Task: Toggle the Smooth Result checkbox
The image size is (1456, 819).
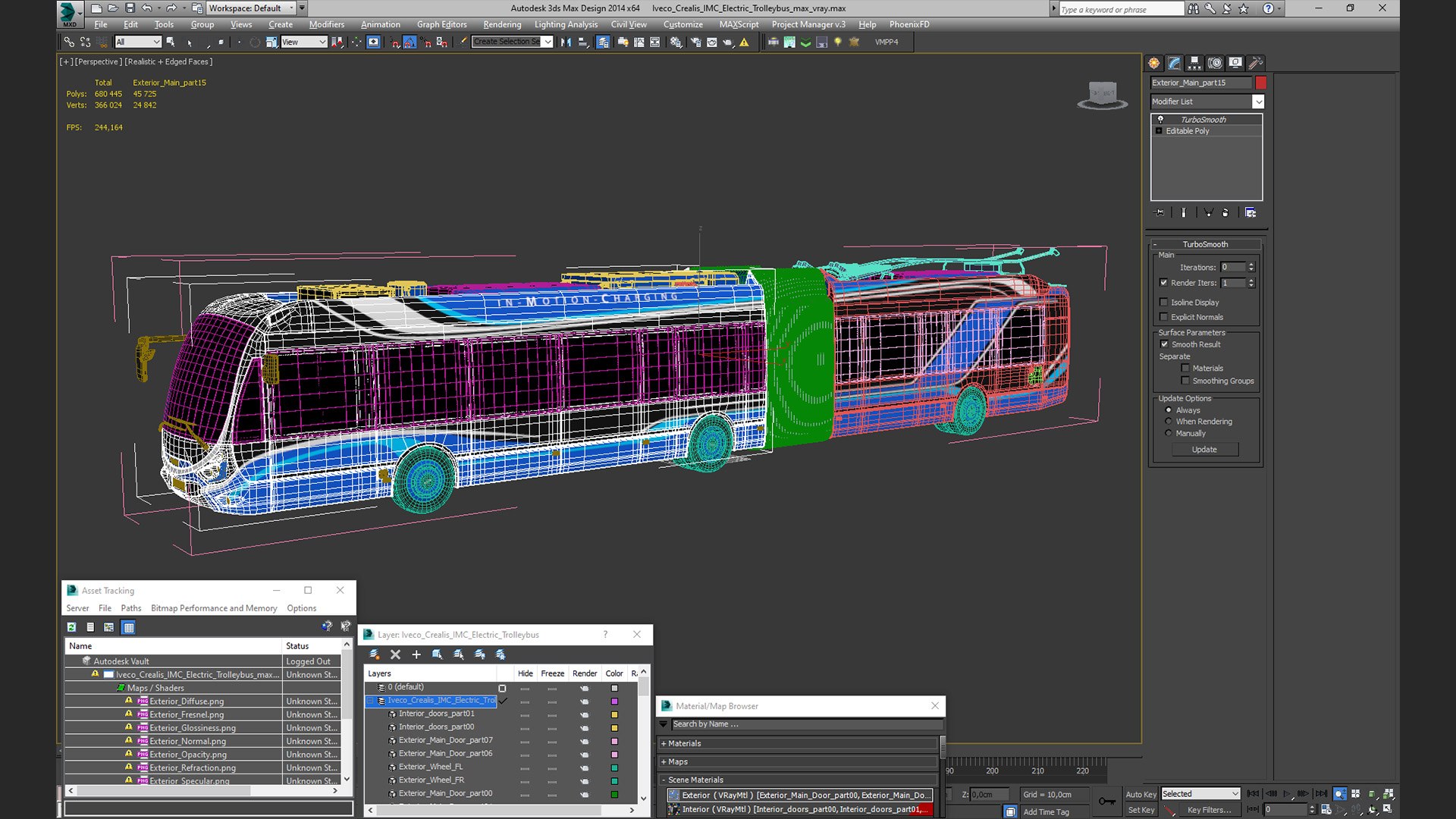Action: [1165, 344]
